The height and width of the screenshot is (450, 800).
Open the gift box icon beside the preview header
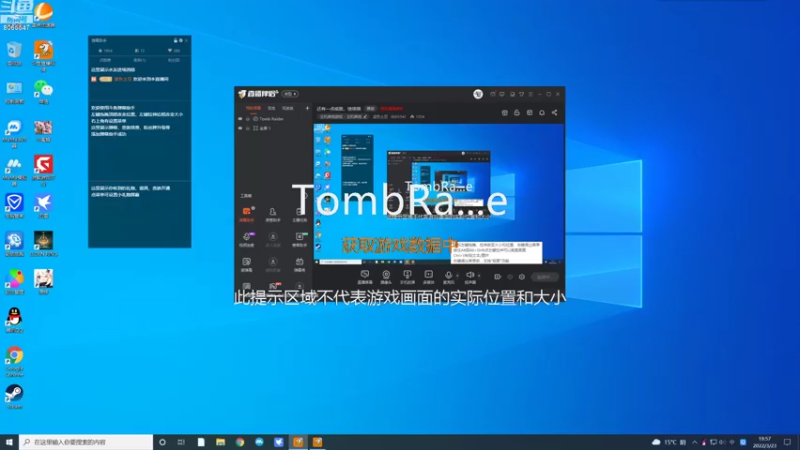click(505, 113)
